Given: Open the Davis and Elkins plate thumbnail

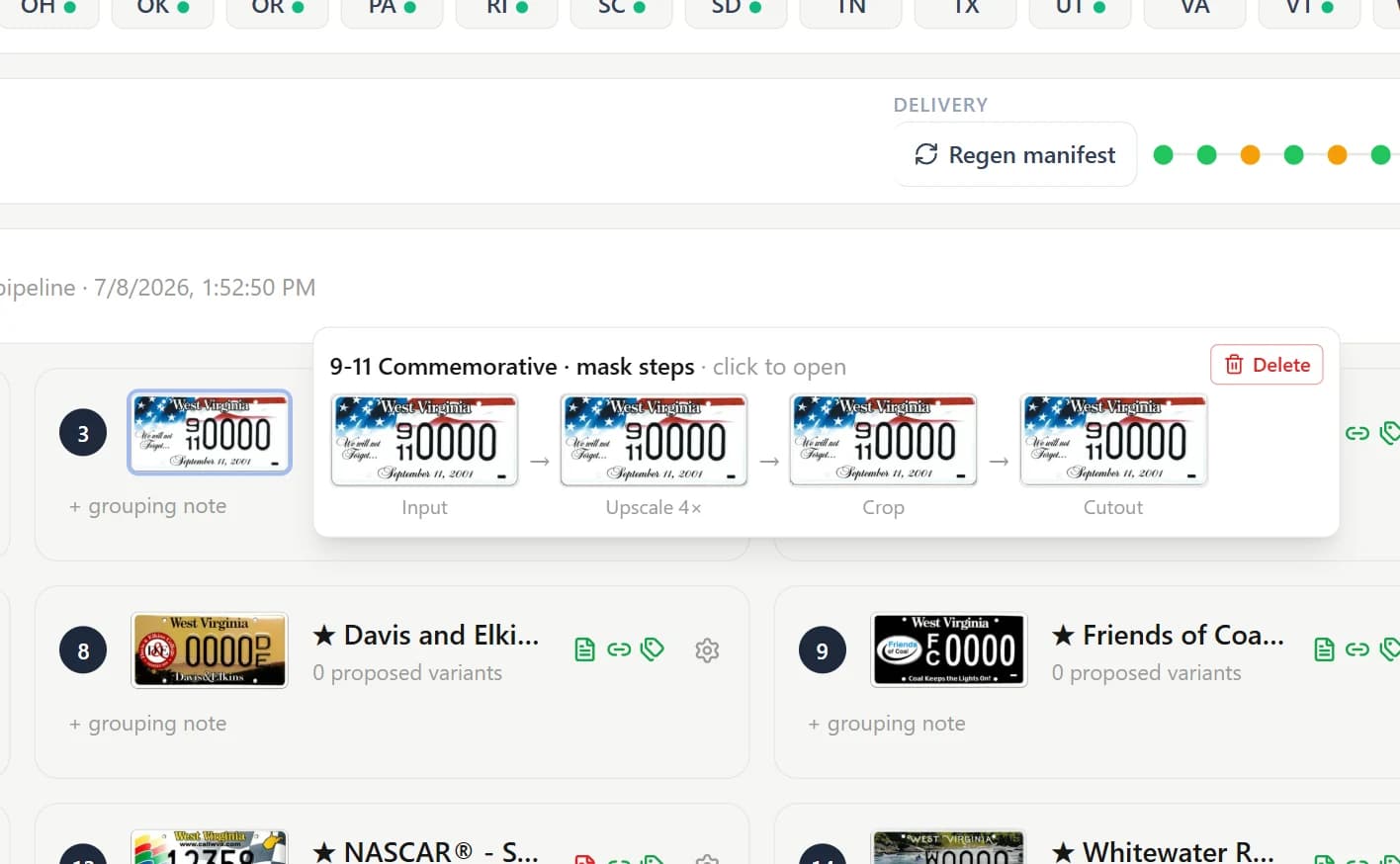Looking at the screenshot, I should (x=210, y=649).
